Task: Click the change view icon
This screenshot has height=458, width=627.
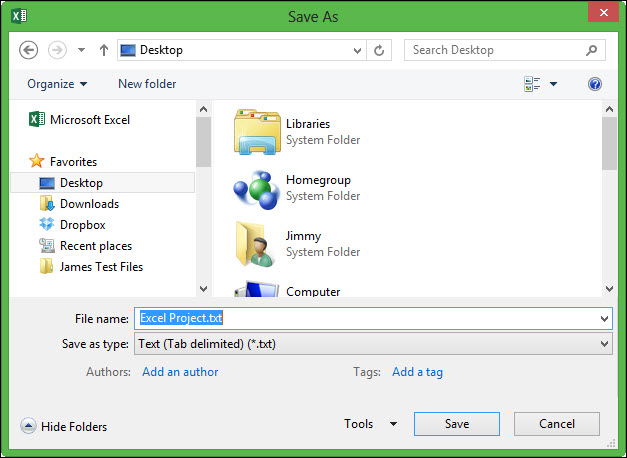Action: click(x=532, y=84)
